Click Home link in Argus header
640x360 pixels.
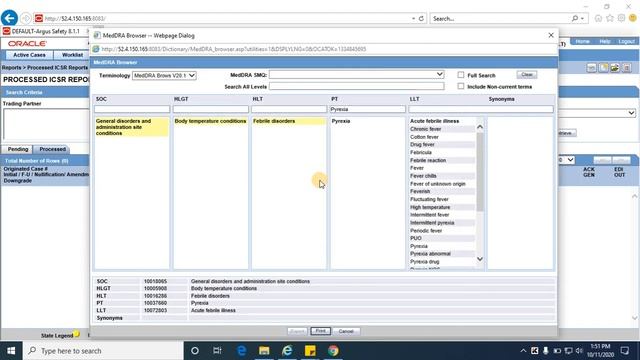point(582,42)
